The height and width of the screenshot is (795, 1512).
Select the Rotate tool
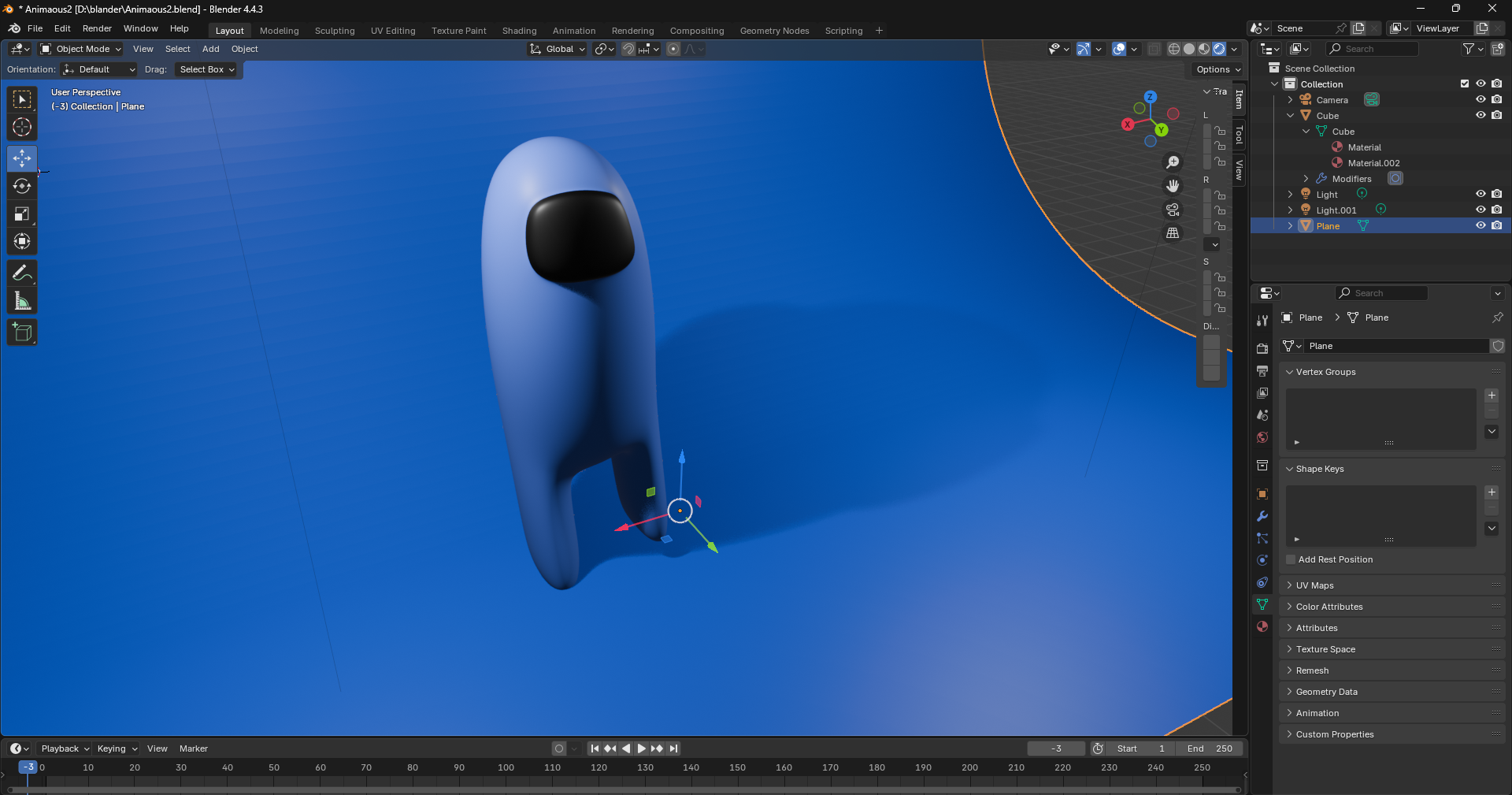pos(22,186)
